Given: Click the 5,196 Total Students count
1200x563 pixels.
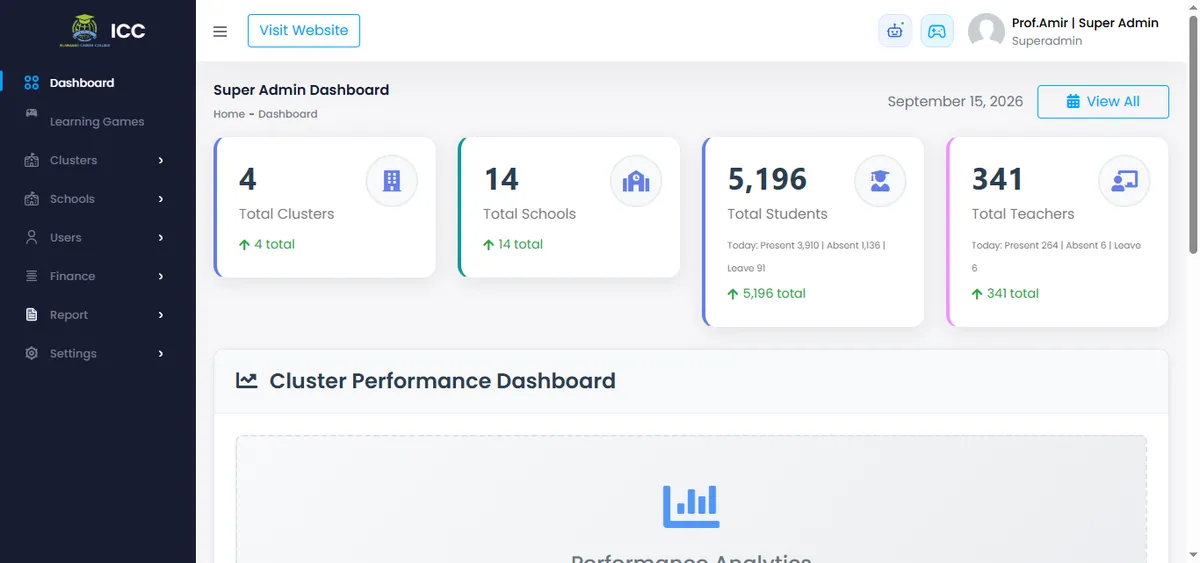Looking at the screenshot, I should click(767, 179).
